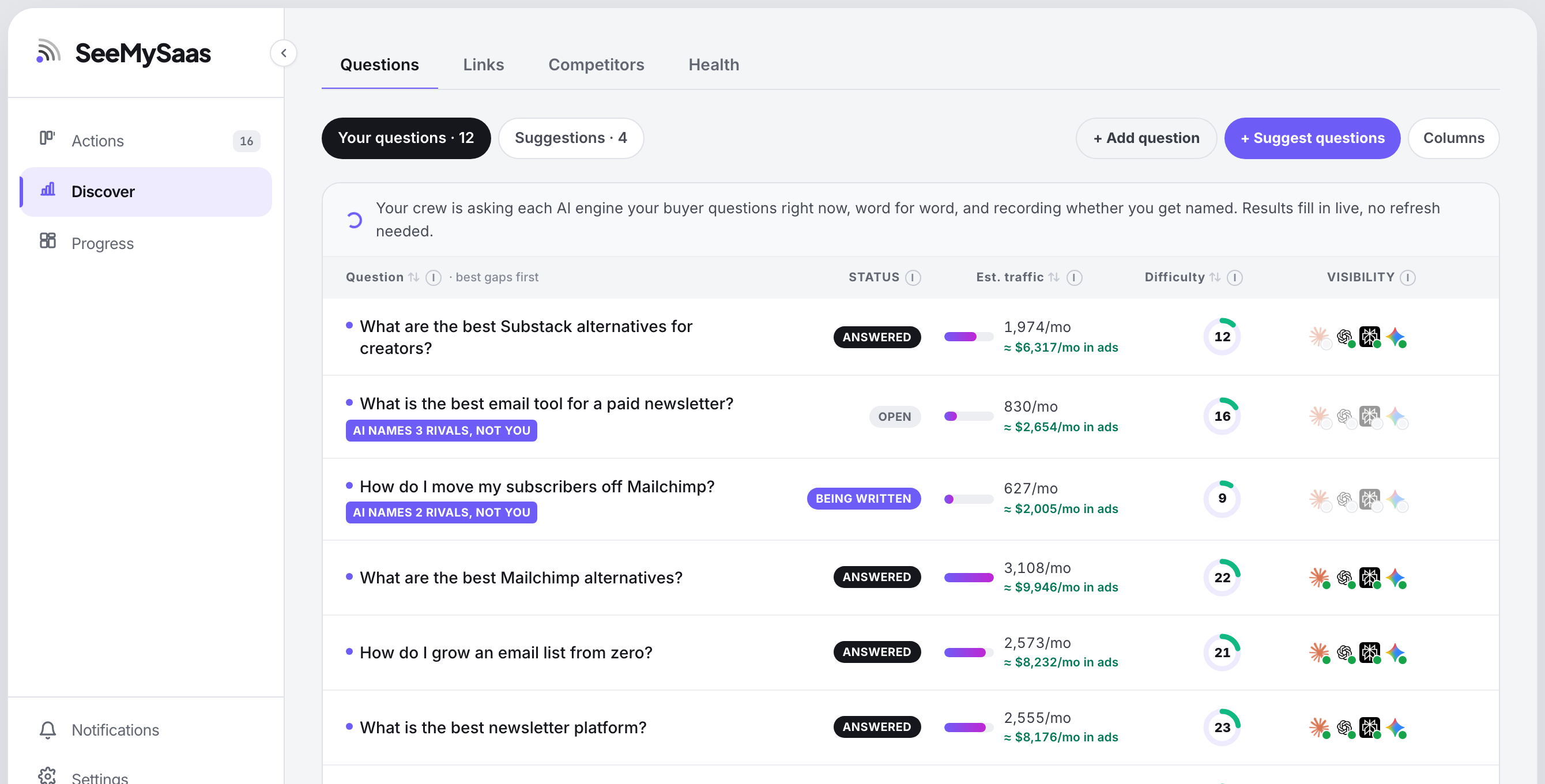Screen dimensions: 1545x784
Task: Click the loading spinner in the crew banner
Action: pyautogui.click(x=354, y=220)
